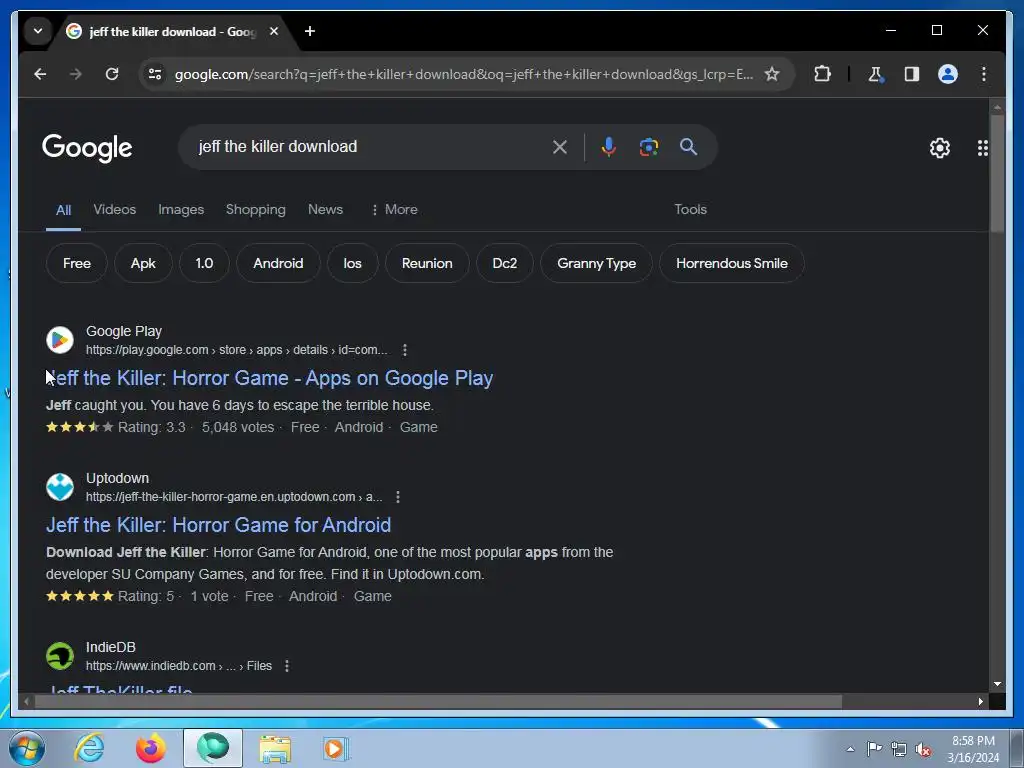Apply the Granny Type filter chip

tap(596, 263)
